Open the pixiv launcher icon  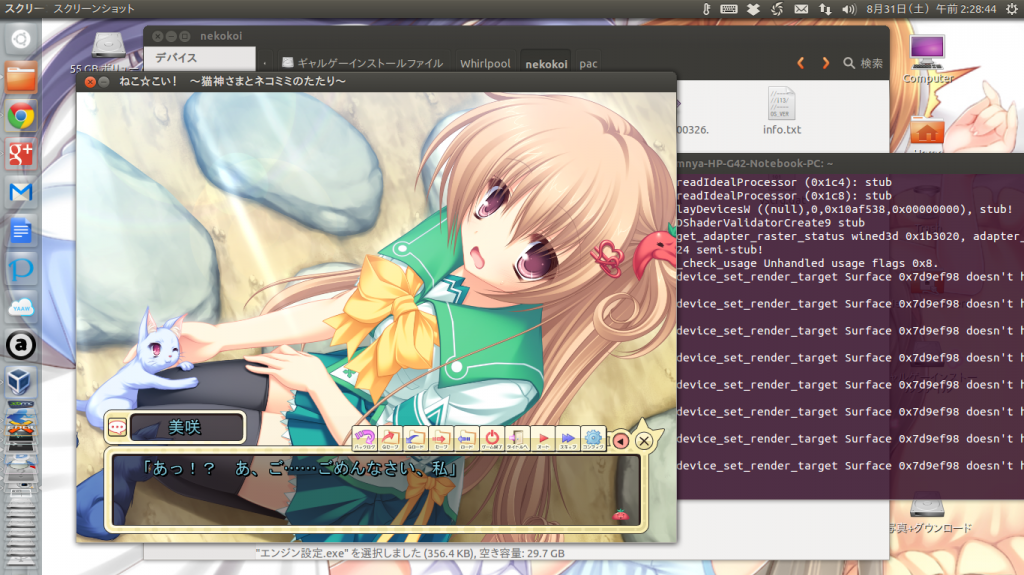tap(21, 269)
